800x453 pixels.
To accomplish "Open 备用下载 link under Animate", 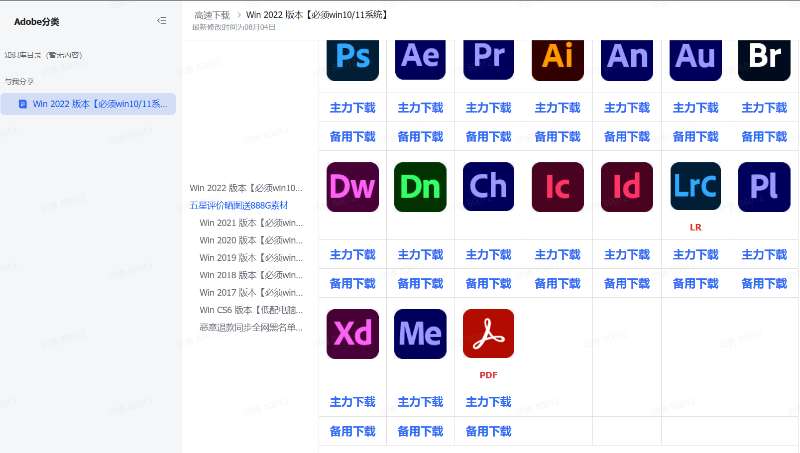I will (627, 137).
